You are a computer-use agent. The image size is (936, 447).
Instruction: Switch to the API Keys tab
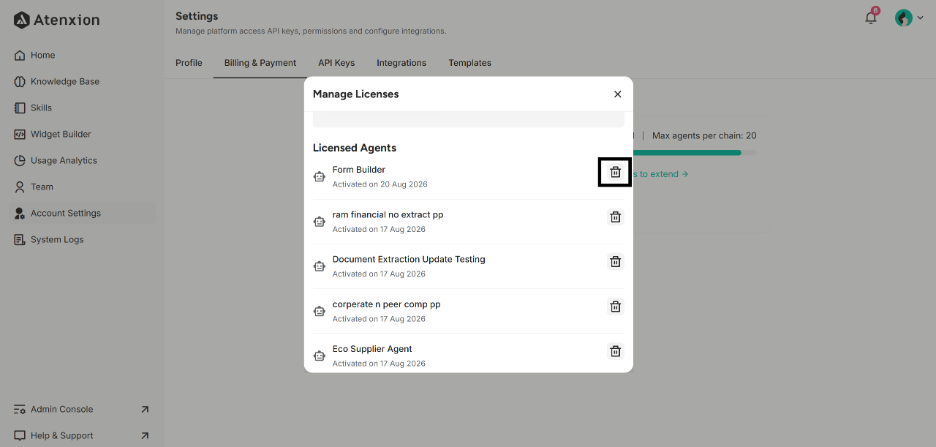[336, 63]
